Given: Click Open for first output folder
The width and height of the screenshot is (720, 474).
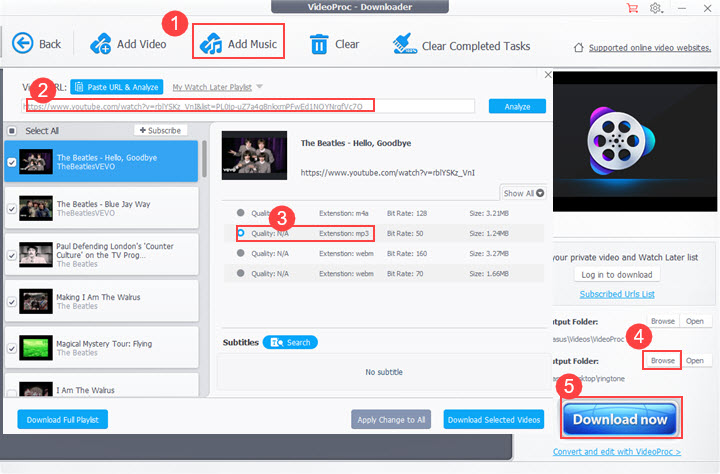Looking at the screenshot, I should (695, 321).
